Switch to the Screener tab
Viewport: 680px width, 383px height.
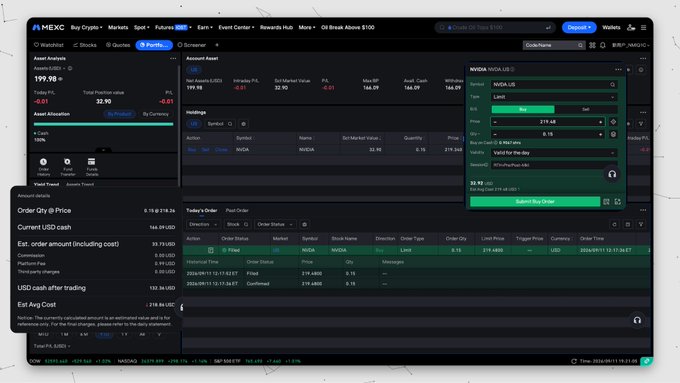pos(192,45)
